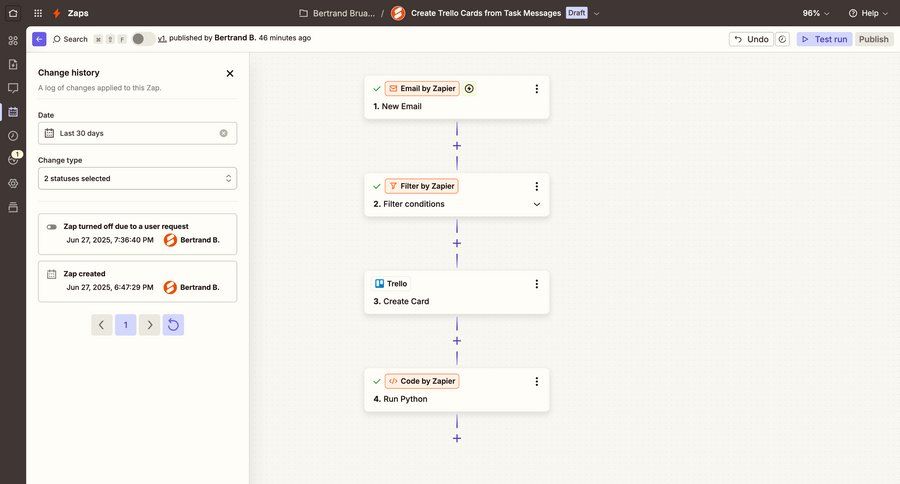Go to the Zapier home icon
Screen dimensions: 900x484
coord(13,13)
